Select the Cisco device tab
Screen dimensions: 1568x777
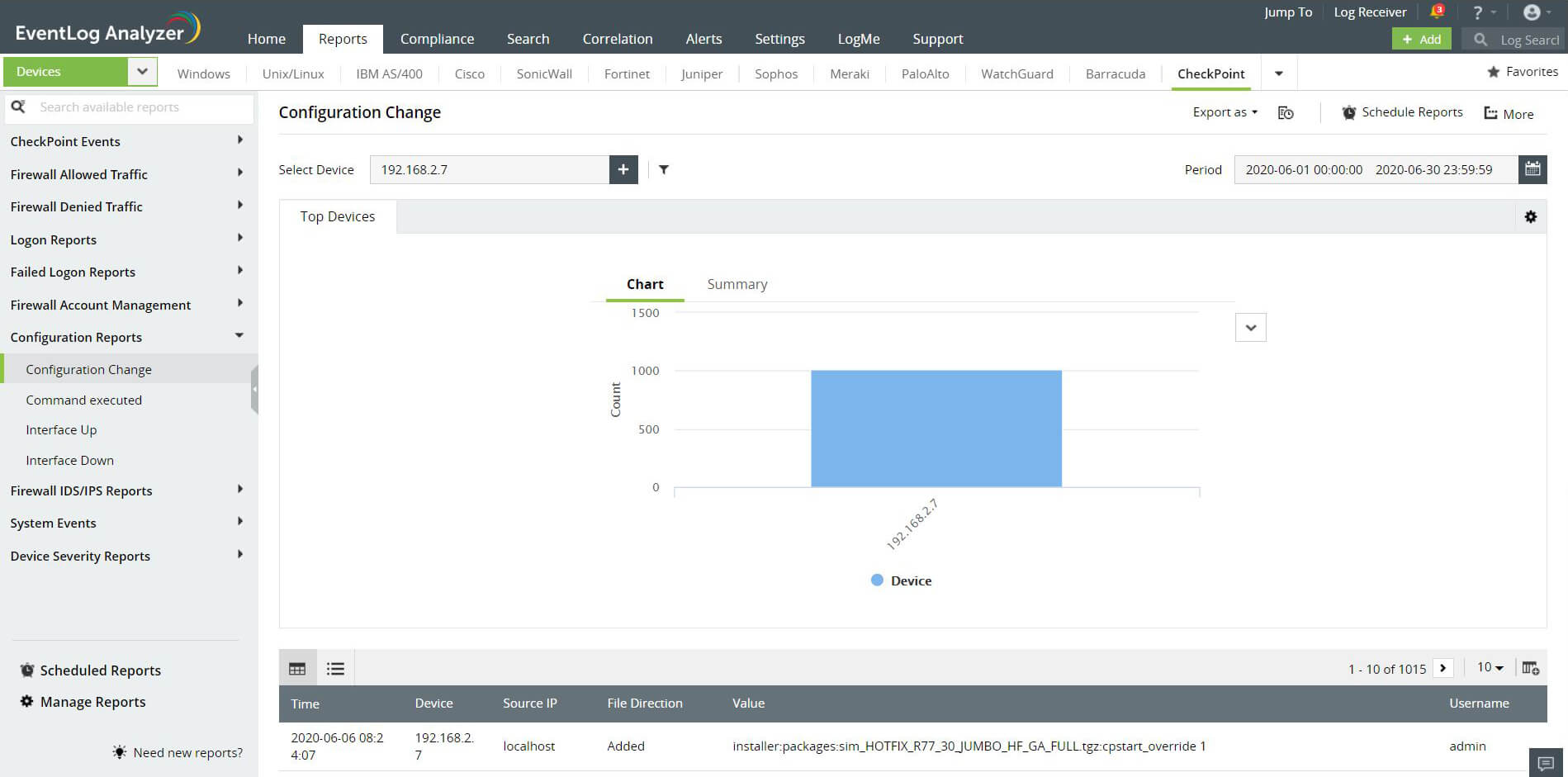pos(470,73)
